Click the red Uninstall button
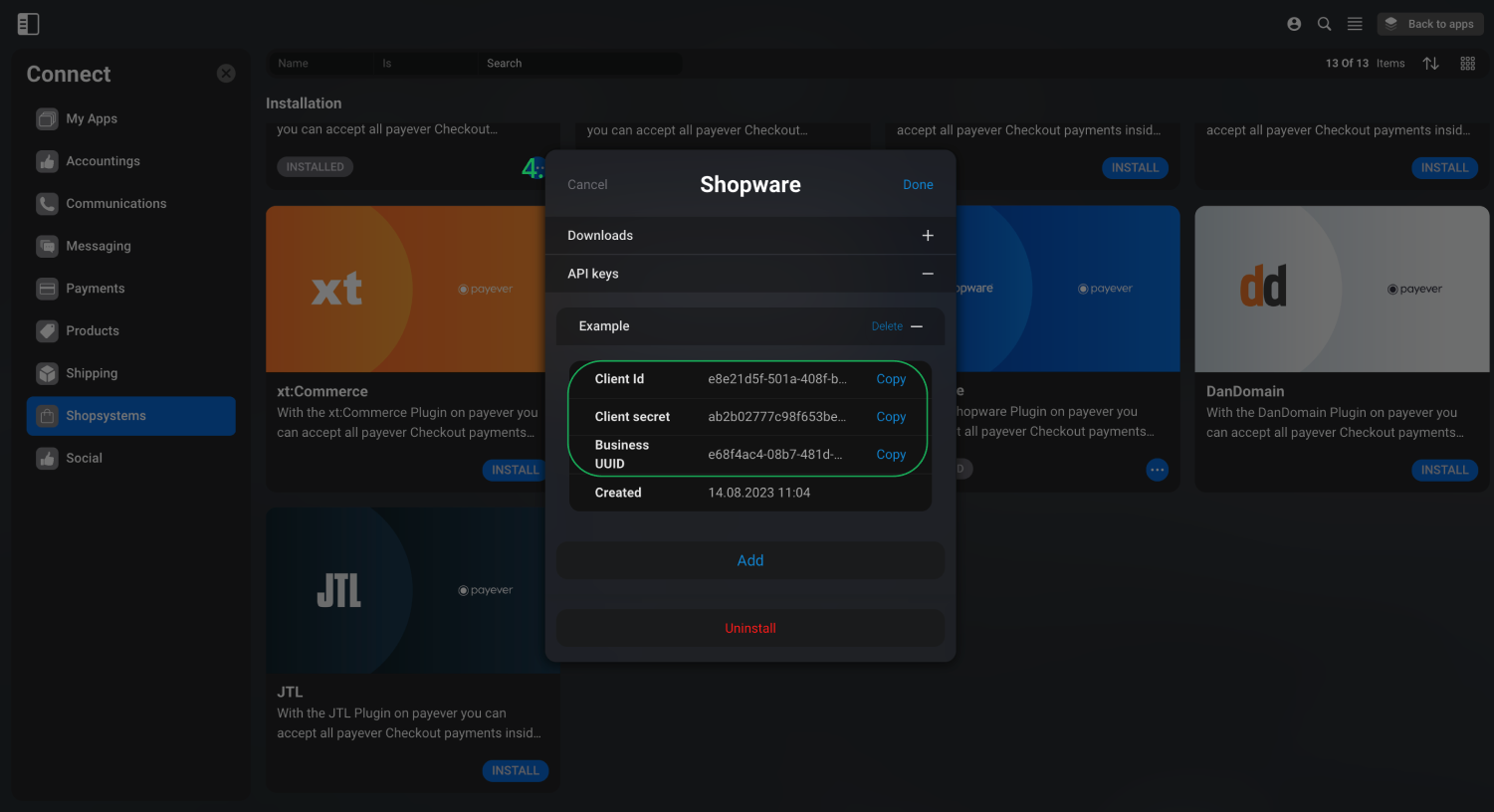This screenshot has height=812, width=1494. pyautogui.click(x=750, y=629)
